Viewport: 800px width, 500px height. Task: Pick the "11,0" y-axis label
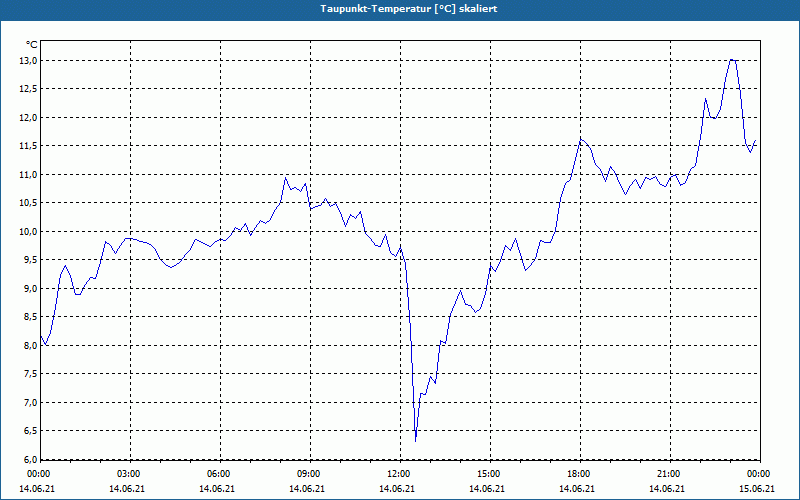click(29, 174)
